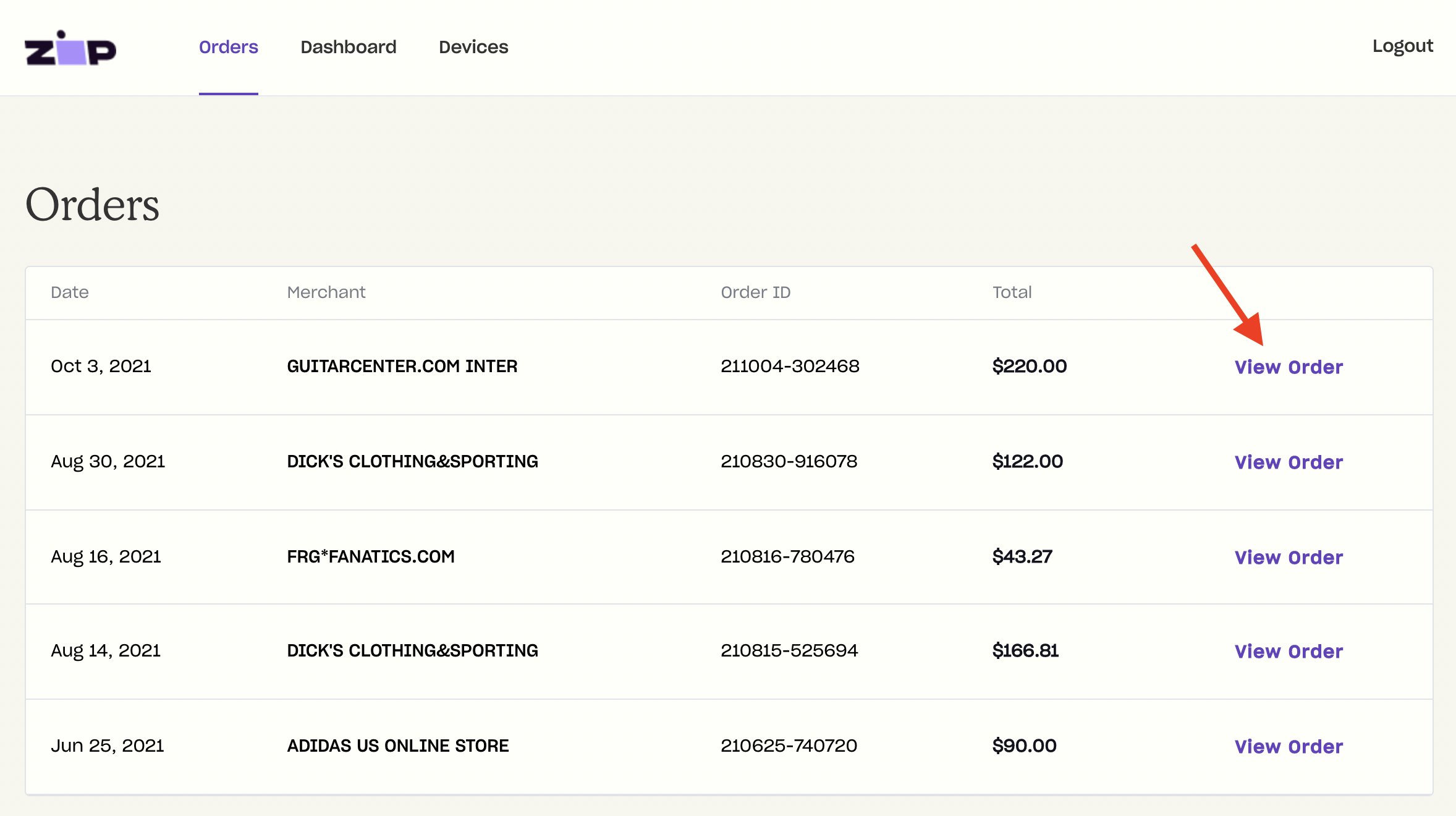Click the Merchant column header
Screen dimensions: 1456x816
pos(326,292)
